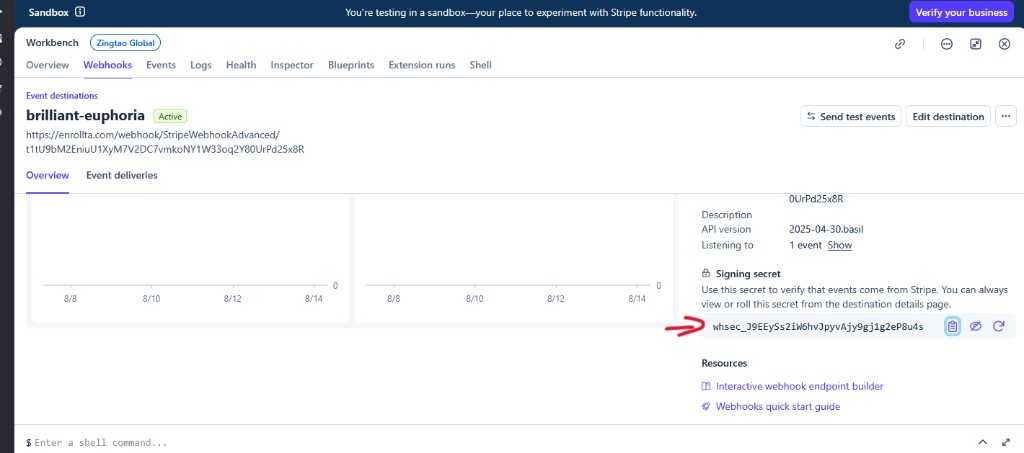Open Health tab

click(x=241, y=65)
